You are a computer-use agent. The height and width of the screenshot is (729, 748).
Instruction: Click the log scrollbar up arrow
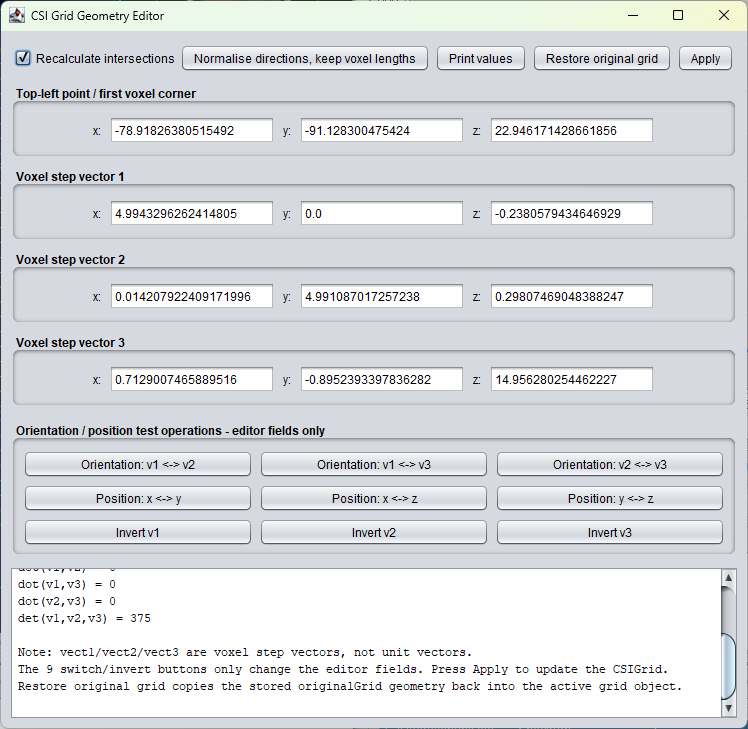coord(728,577)
